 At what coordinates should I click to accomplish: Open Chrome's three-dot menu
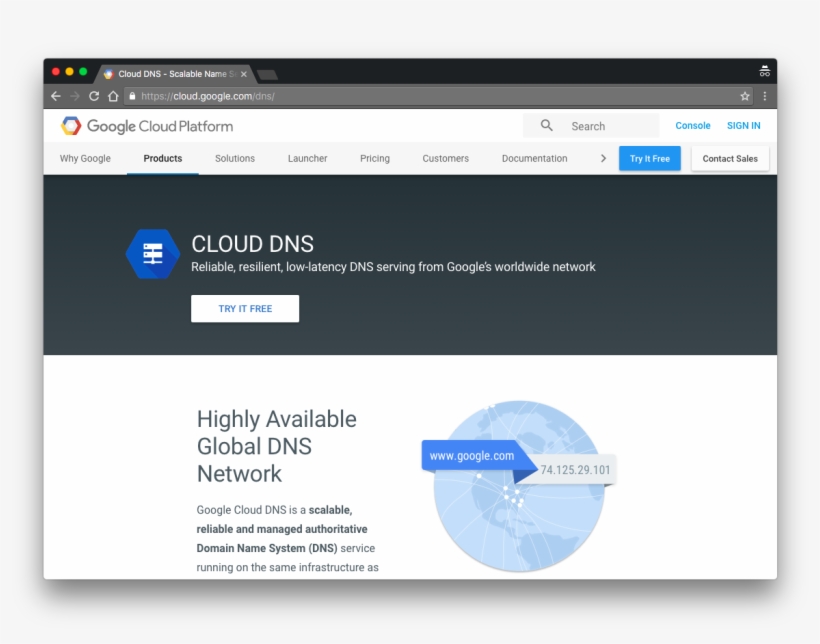(x=765, y=96)
